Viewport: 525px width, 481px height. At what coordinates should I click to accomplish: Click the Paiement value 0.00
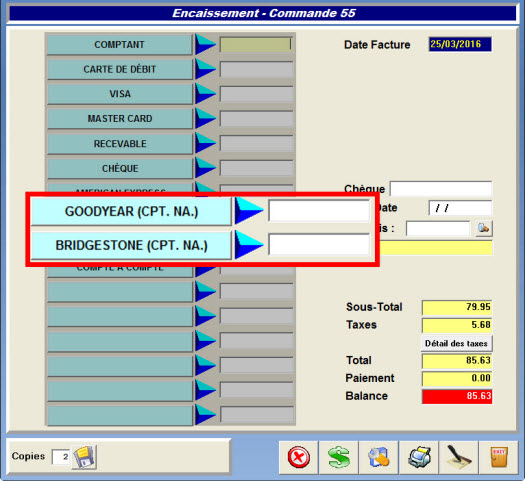(457, 378)
